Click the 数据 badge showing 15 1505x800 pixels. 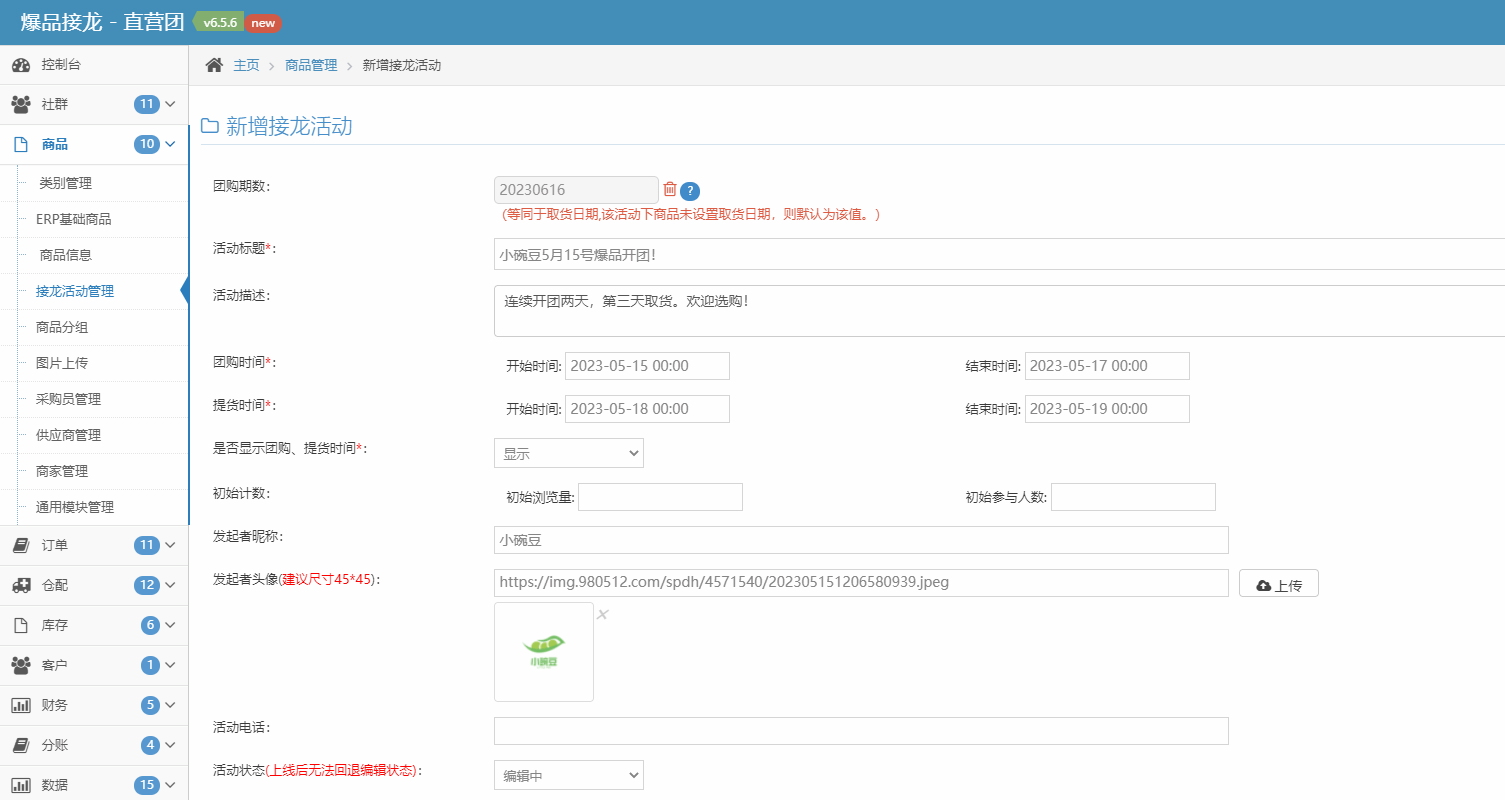(147, 785)
